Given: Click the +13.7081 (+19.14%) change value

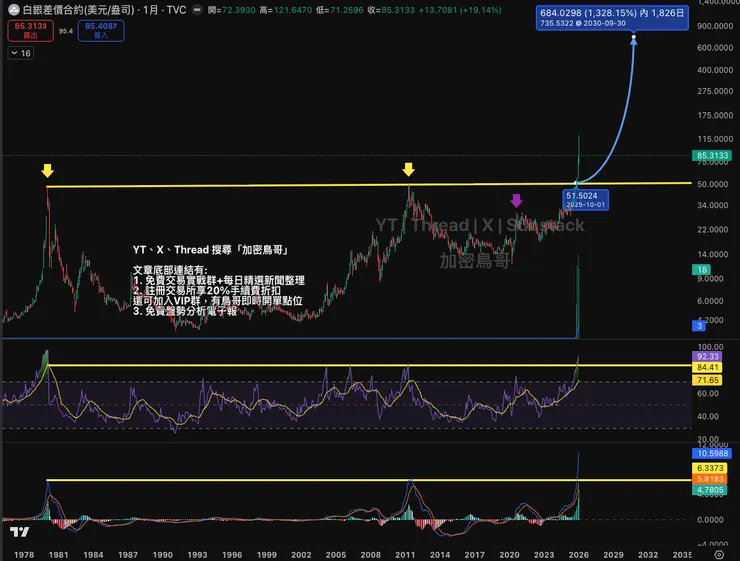Looking at the screenshot, I should pos(460,10).
